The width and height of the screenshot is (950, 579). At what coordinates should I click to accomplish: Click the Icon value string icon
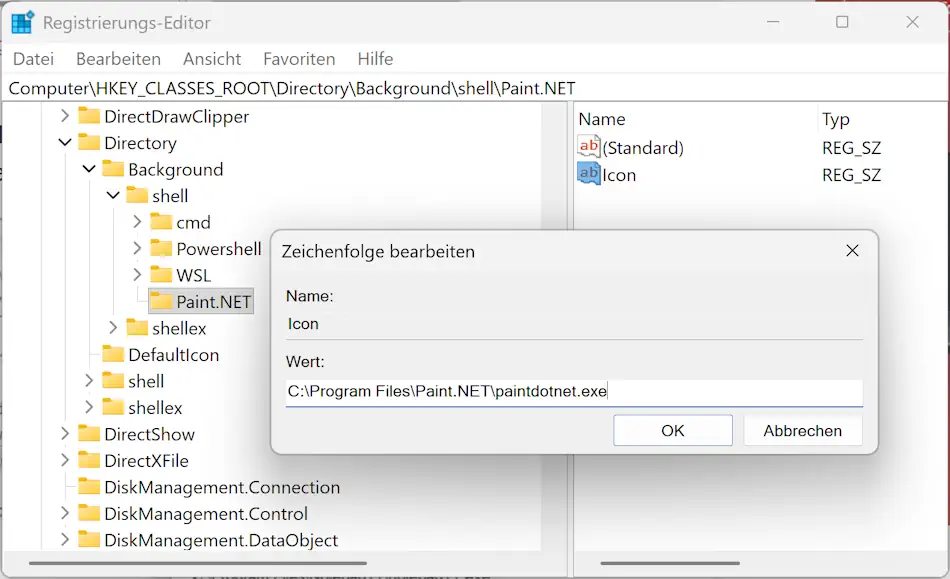coord(589,174)
